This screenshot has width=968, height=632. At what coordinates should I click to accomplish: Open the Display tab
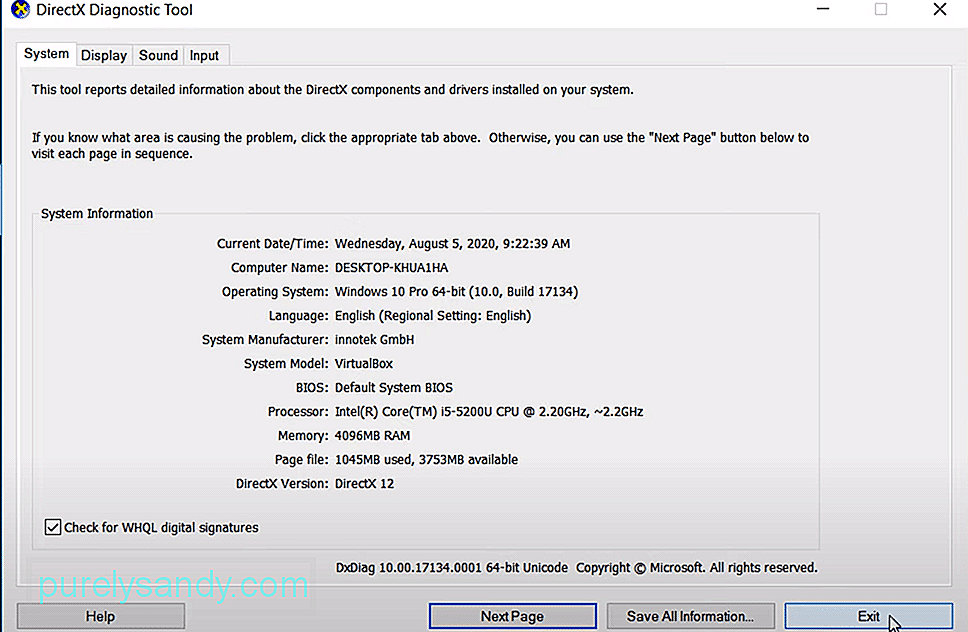pos(104,56)
